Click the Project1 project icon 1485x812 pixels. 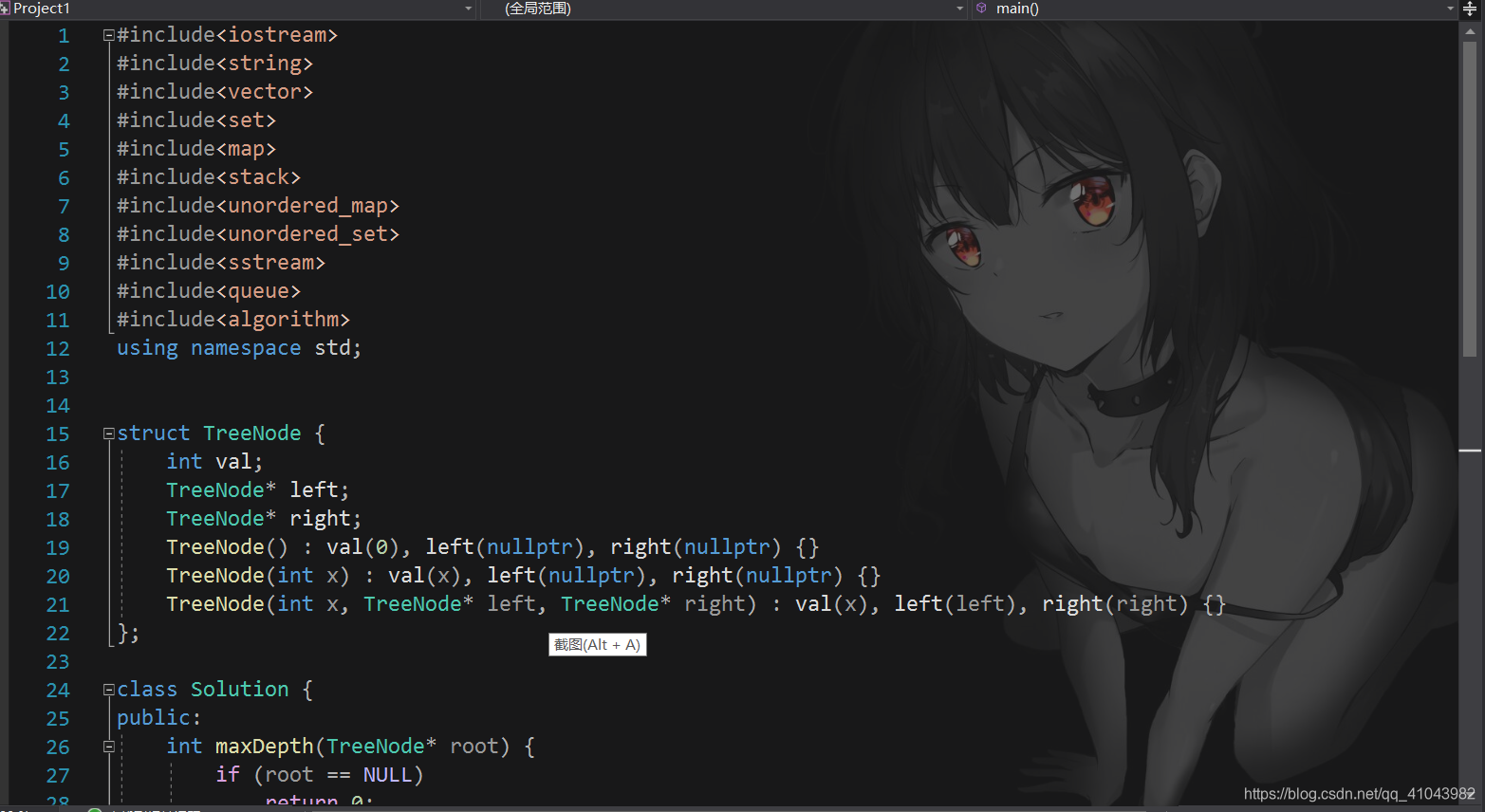(x=5, y=9)
